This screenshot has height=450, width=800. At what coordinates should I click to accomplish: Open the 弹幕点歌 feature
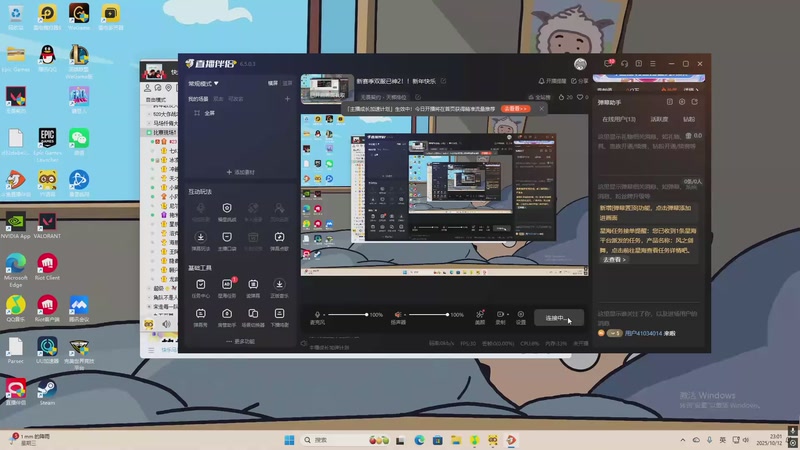click(x=279, y=241)
